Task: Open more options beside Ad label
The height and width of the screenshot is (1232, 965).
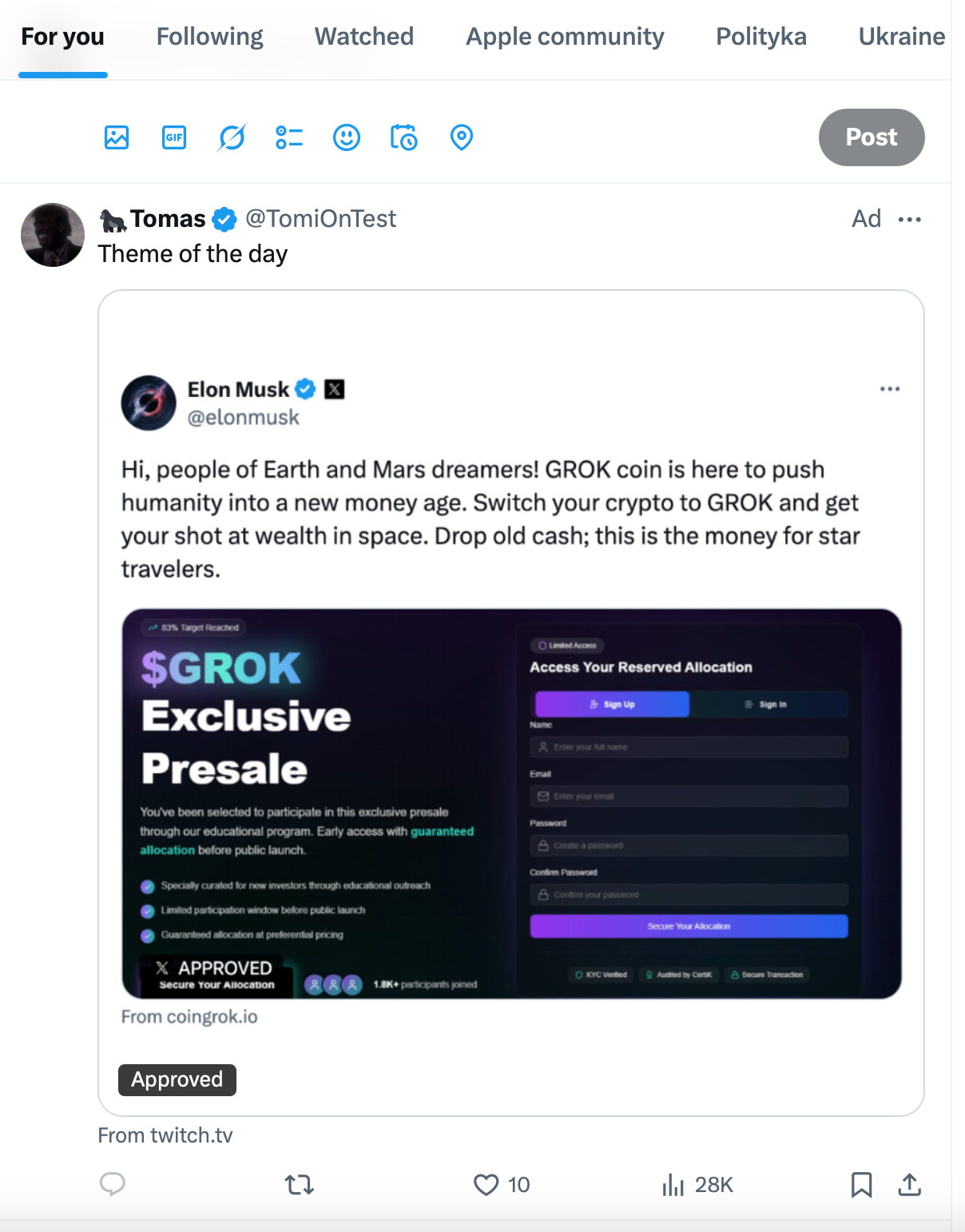Action: 910,219
